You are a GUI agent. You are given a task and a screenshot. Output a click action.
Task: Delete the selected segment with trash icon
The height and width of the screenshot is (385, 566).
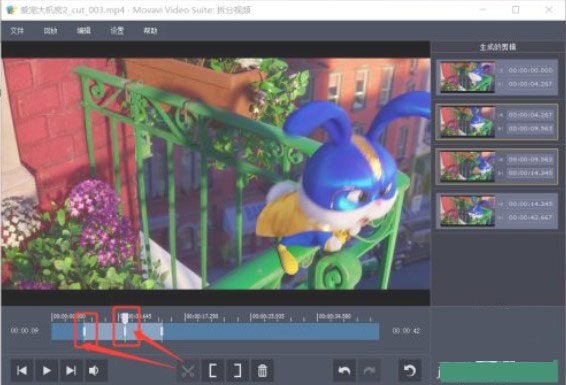coord(262,371)
